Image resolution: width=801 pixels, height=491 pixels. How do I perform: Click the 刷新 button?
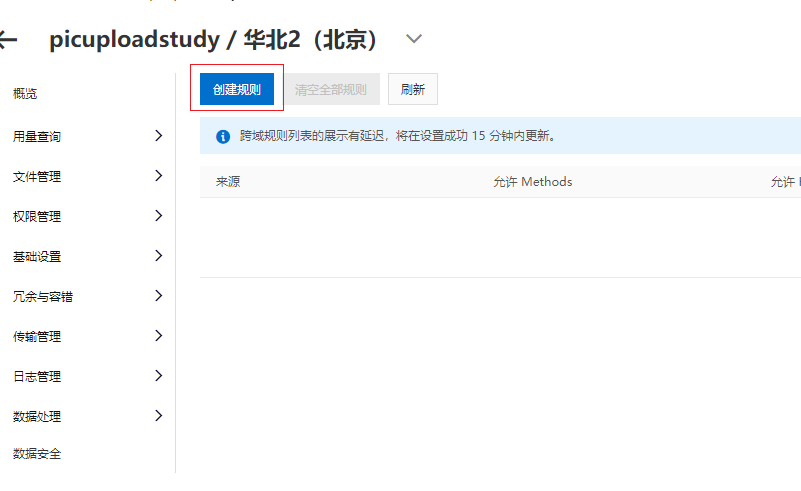click(x=413, y=89)
